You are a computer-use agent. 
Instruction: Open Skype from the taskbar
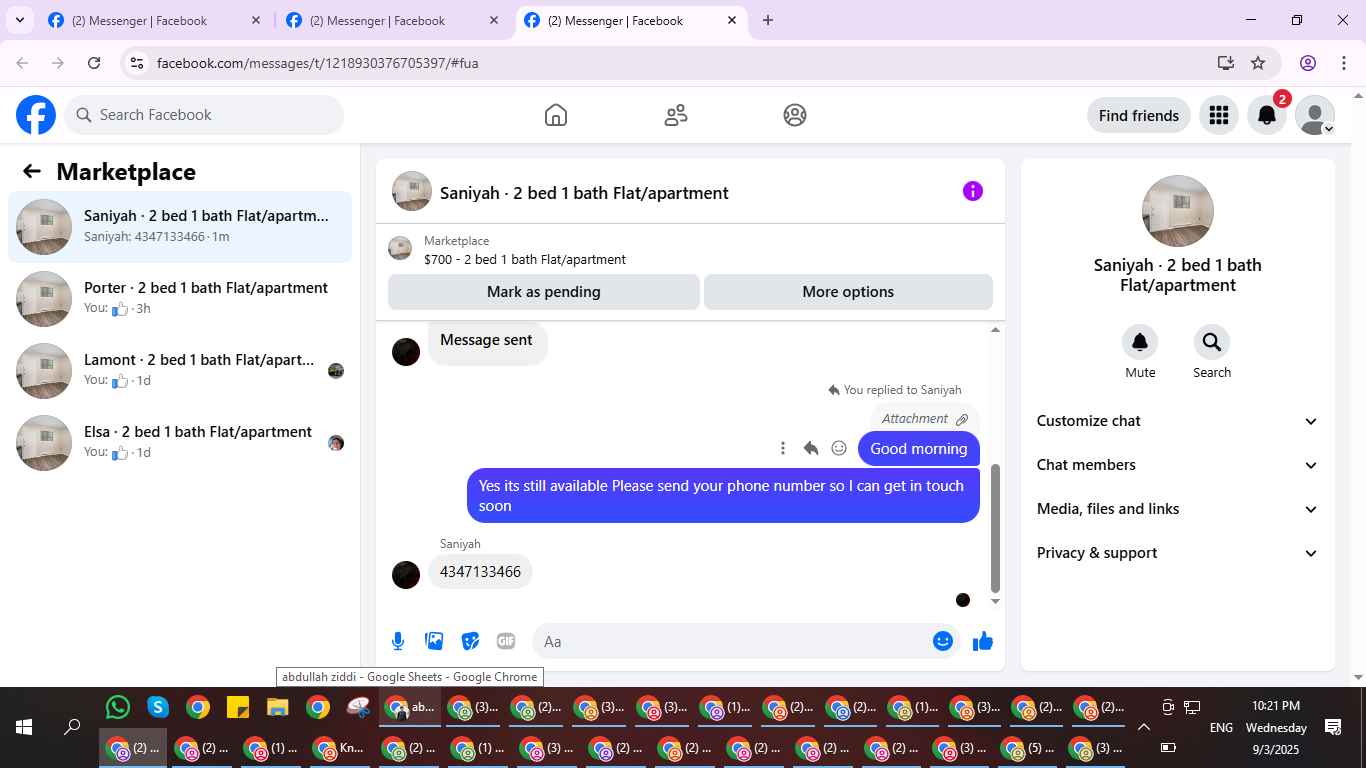coord(158,707)
